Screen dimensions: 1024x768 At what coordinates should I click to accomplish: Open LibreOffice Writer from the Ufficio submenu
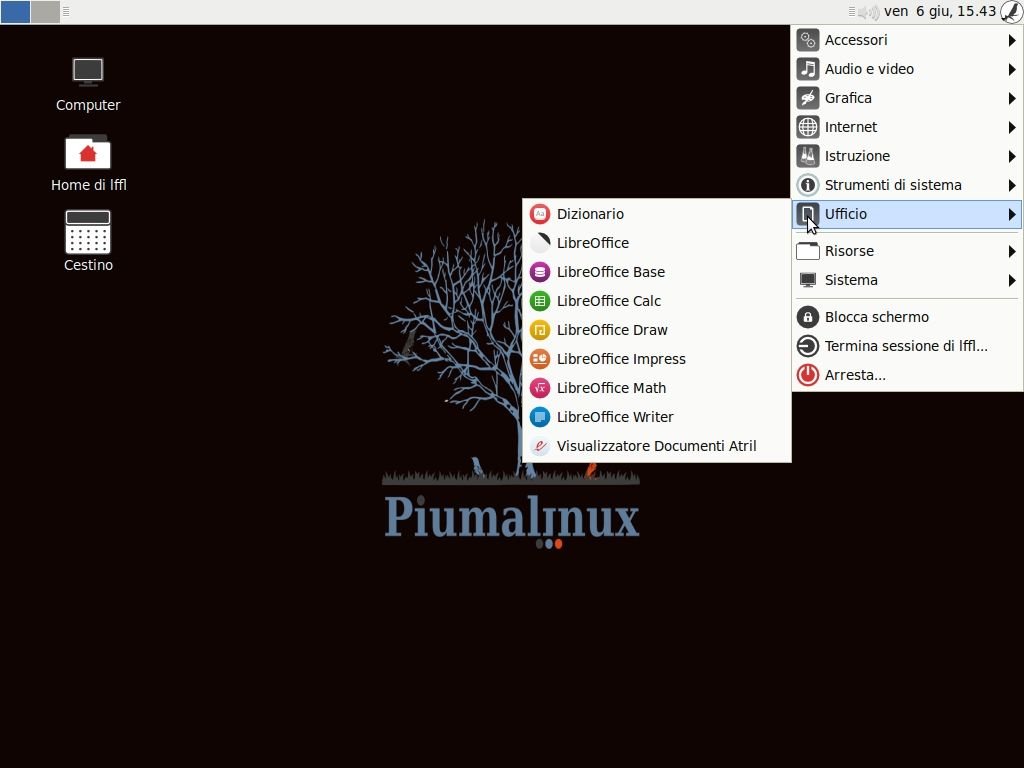(x=614, y=417)
